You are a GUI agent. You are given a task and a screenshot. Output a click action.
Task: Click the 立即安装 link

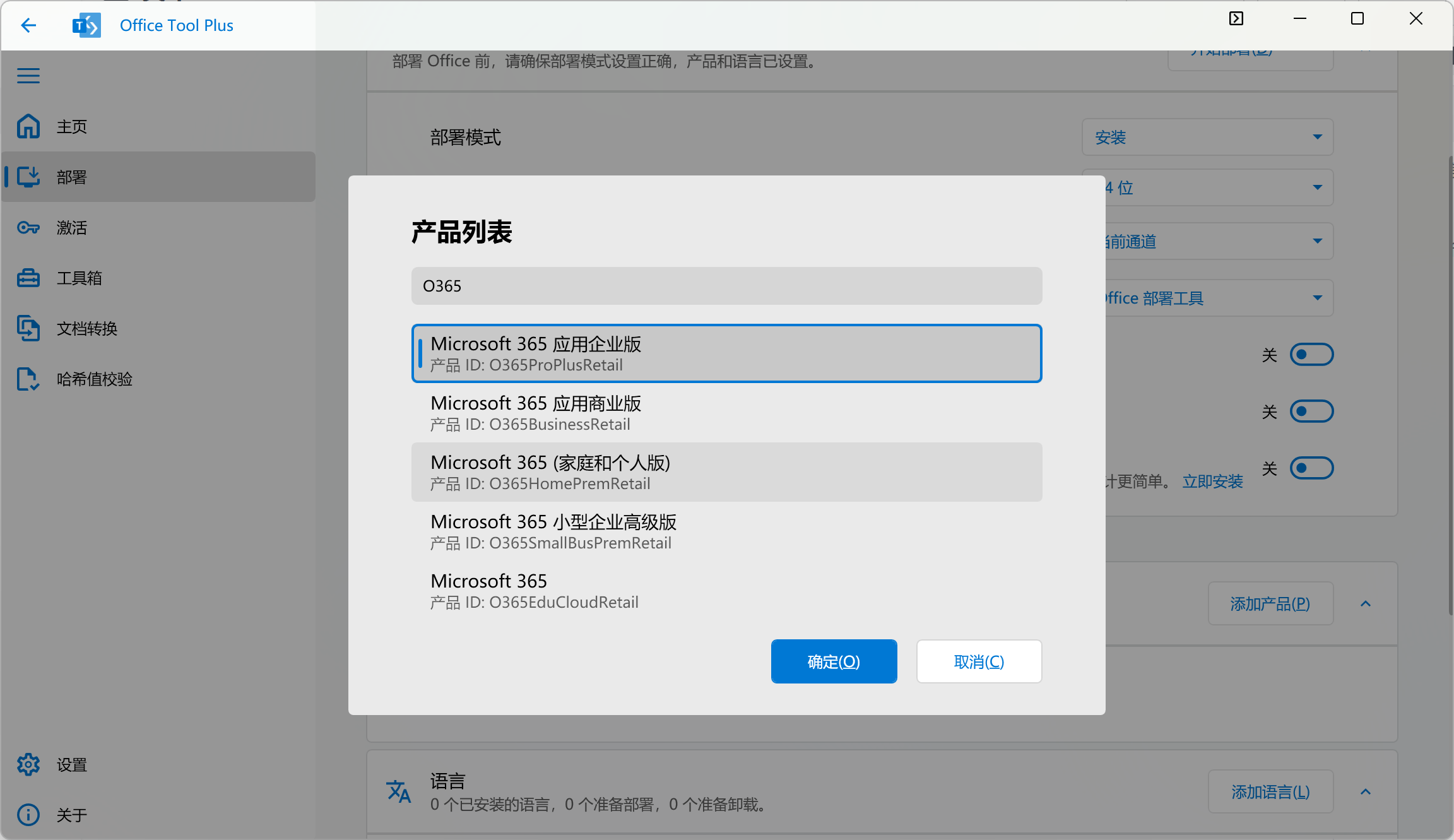tap(1212, 482)
